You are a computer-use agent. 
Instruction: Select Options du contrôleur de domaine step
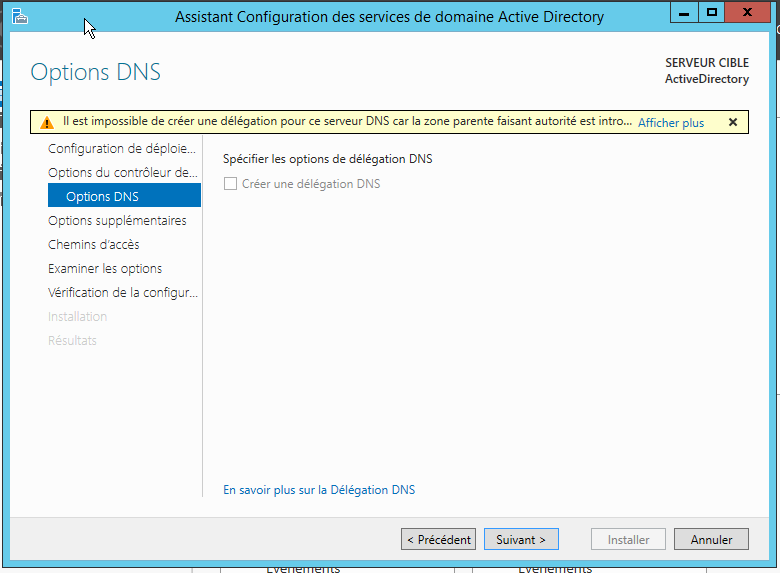(122, 173)
